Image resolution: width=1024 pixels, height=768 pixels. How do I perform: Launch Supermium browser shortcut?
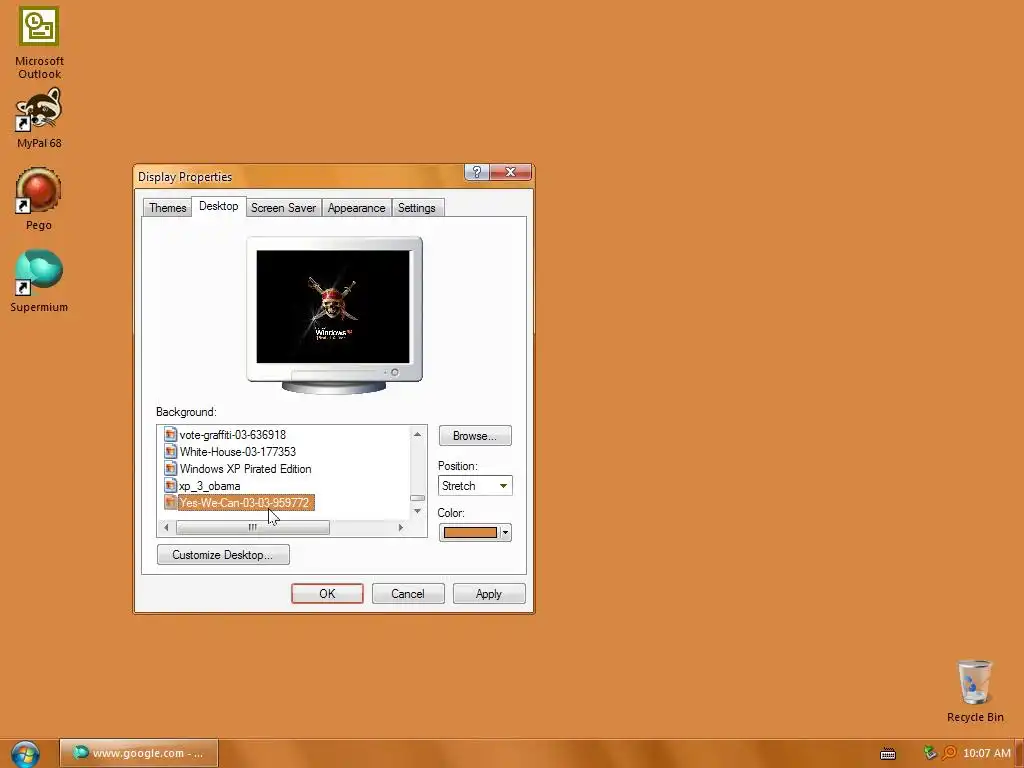click(x=39, y=281)
